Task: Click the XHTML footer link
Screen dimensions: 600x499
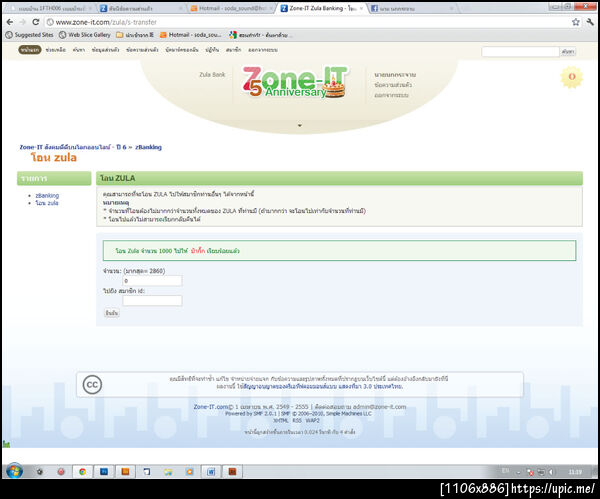Action: pyautogui.click(x=280, y=421)
